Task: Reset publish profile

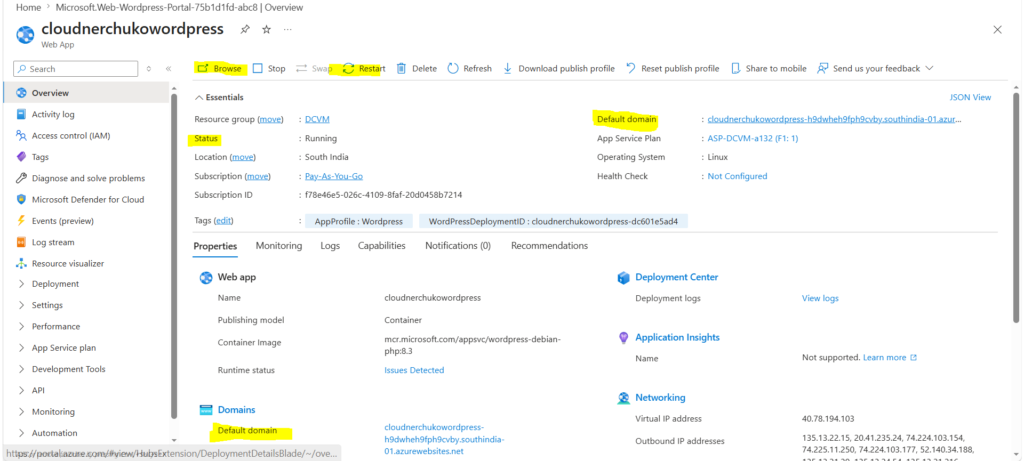Action: coord(673,69)
